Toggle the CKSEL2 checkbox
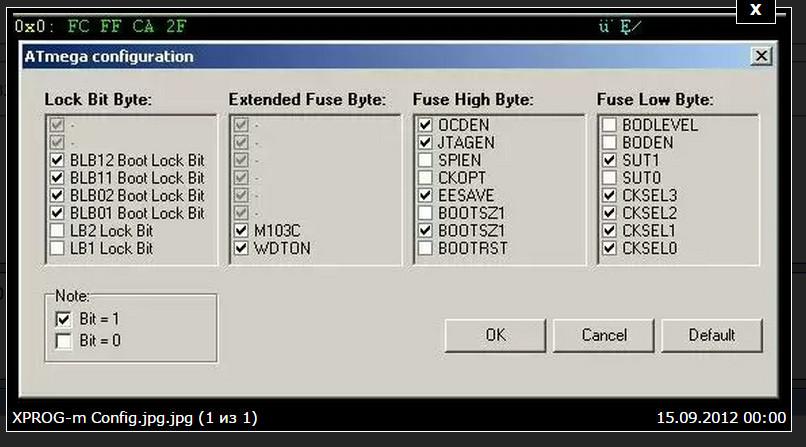 coord(609,213)
